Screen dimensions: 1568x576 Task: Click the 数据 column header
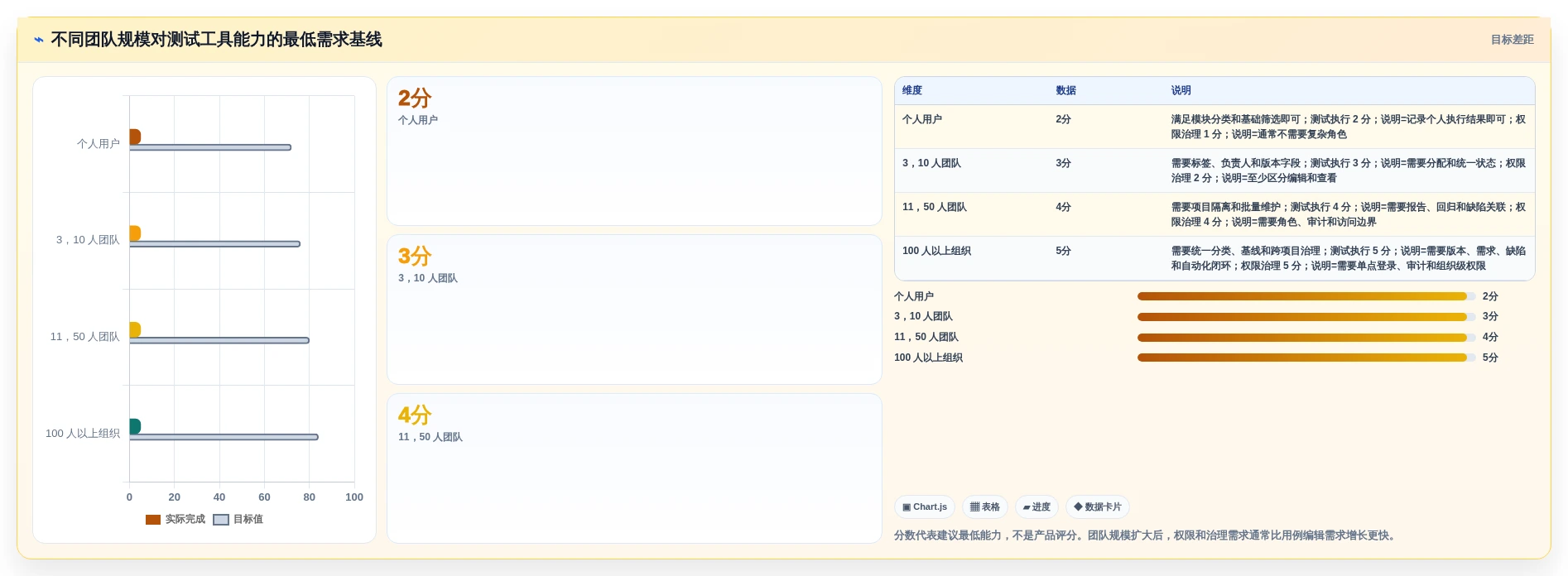point(1066,91)
